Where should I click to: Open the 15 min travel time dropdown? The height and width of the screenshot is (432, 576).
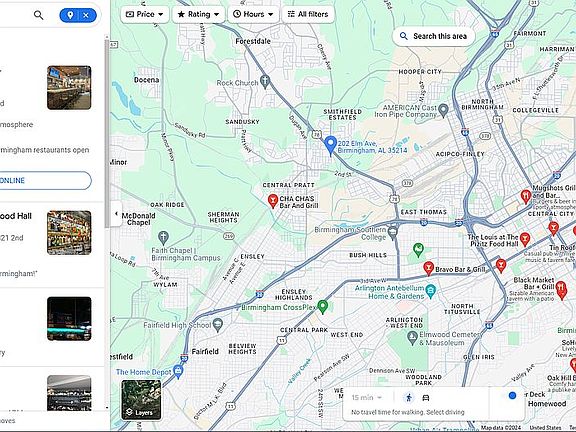(367, 398)
